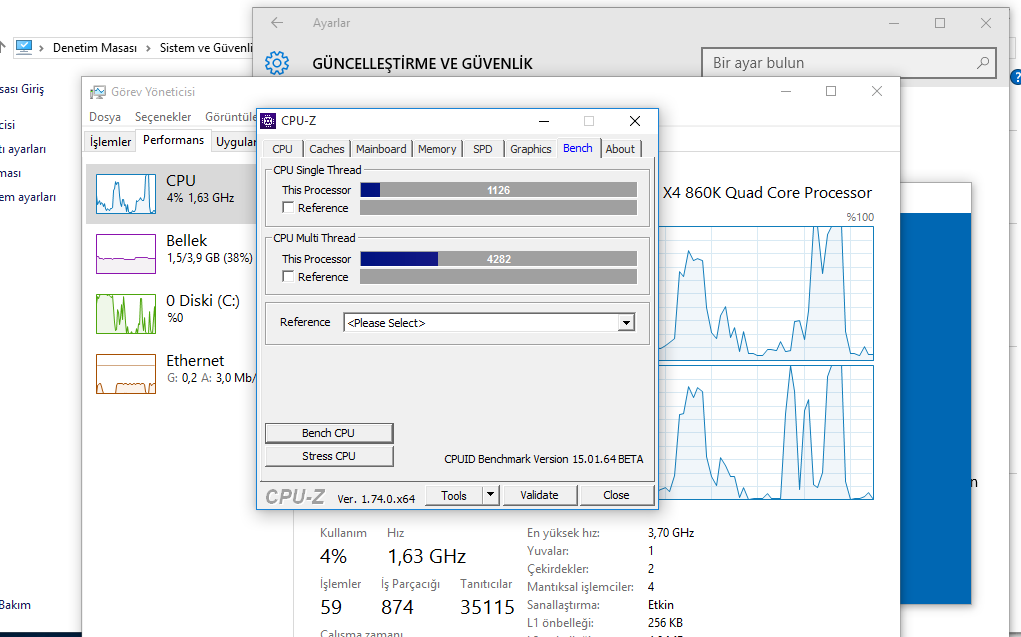Select the Bellek memory graph thumbnail

point(126,253)
